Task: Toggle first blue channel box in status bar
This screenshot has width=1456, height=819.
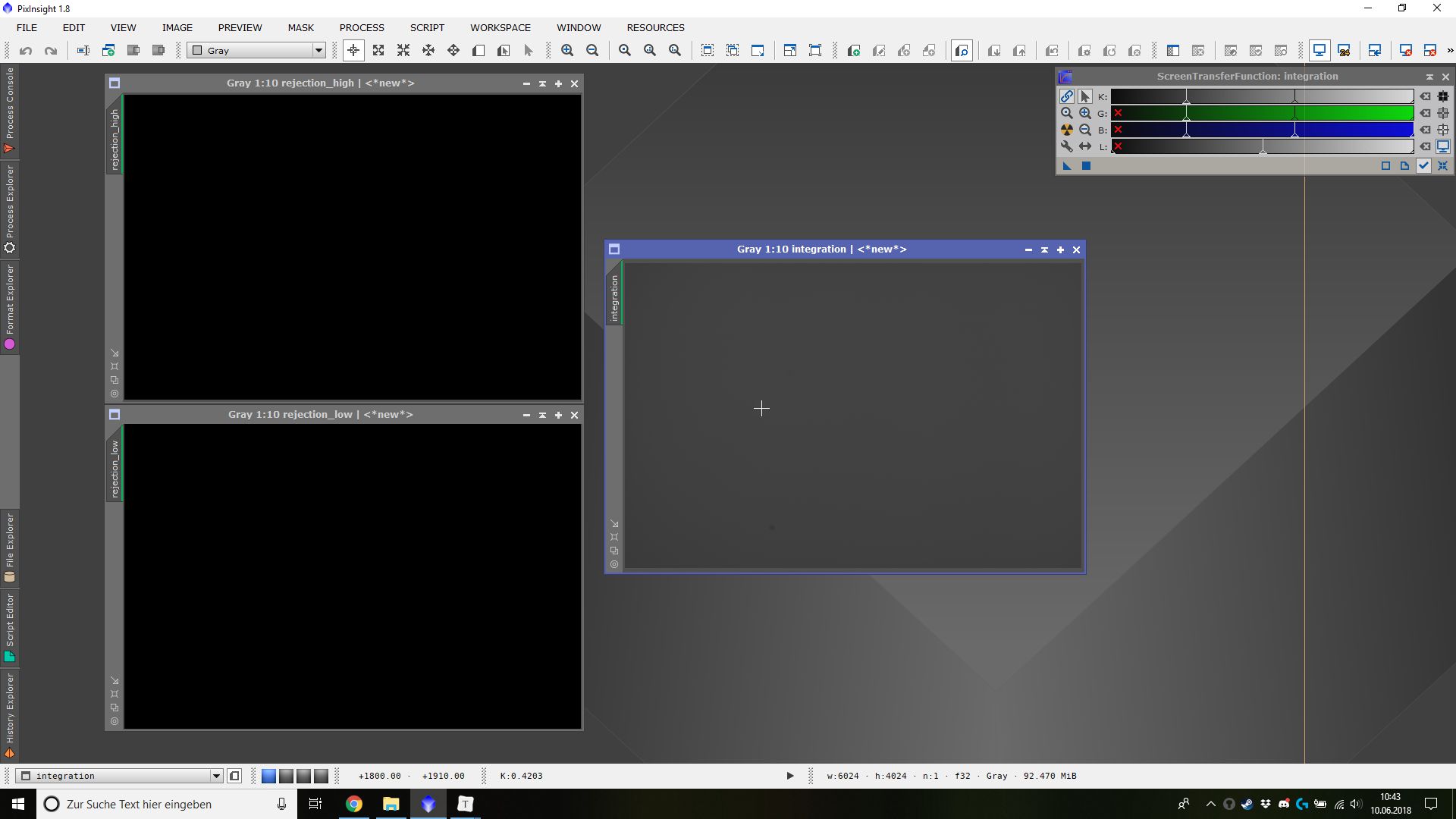Action: pyautogui.click(x=268, y=776)
